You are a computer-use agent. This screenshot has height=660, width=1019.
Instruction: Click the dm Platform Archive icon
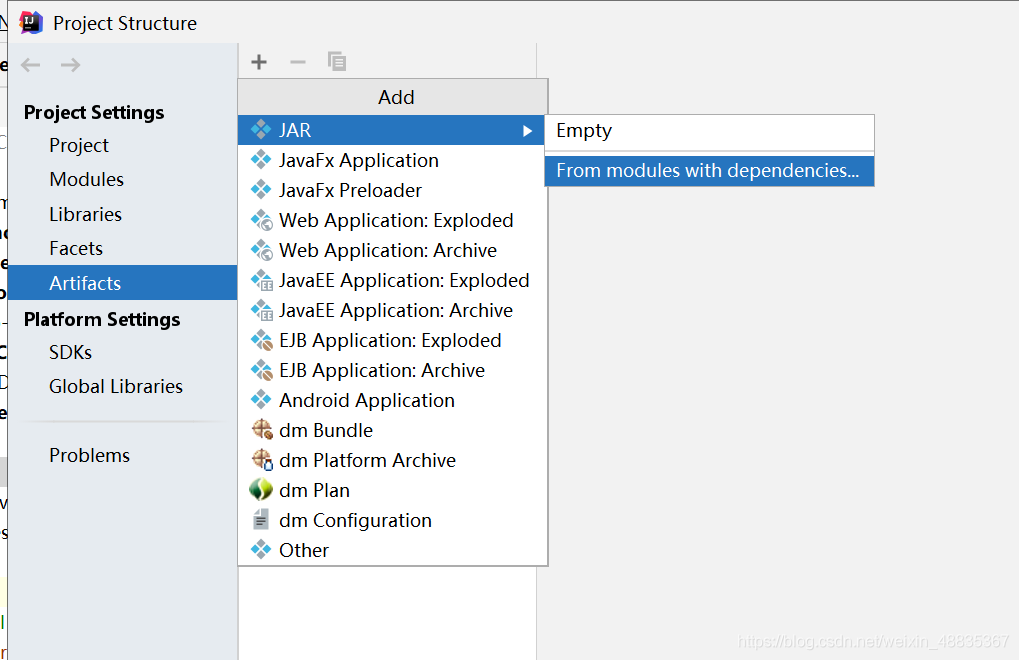tap(261, 460)
